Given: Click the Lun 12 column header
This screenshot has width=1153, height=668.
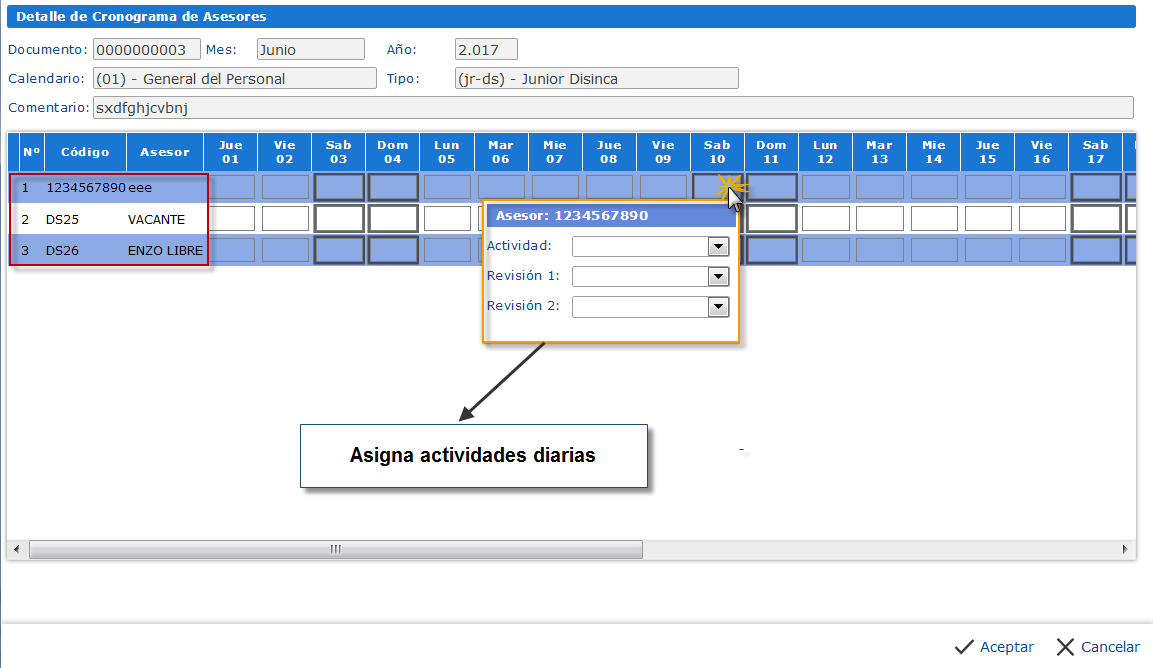Looking at the screenshot, I should [x=825, y=152].
